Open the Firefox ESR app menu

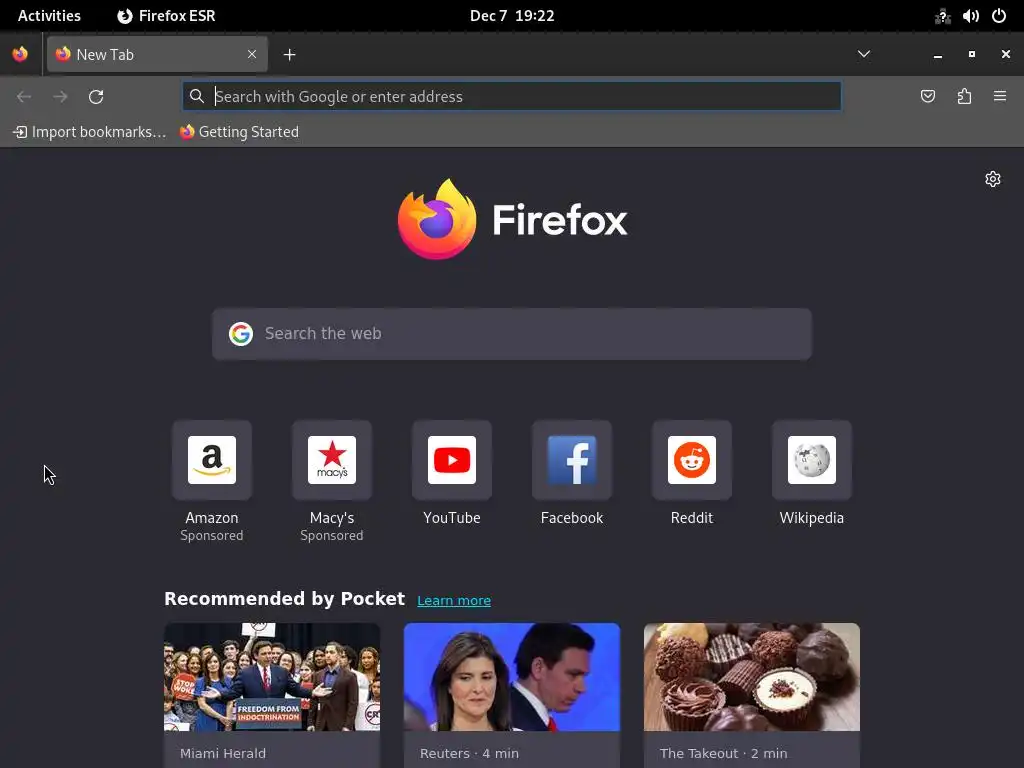tap(167, 16)
